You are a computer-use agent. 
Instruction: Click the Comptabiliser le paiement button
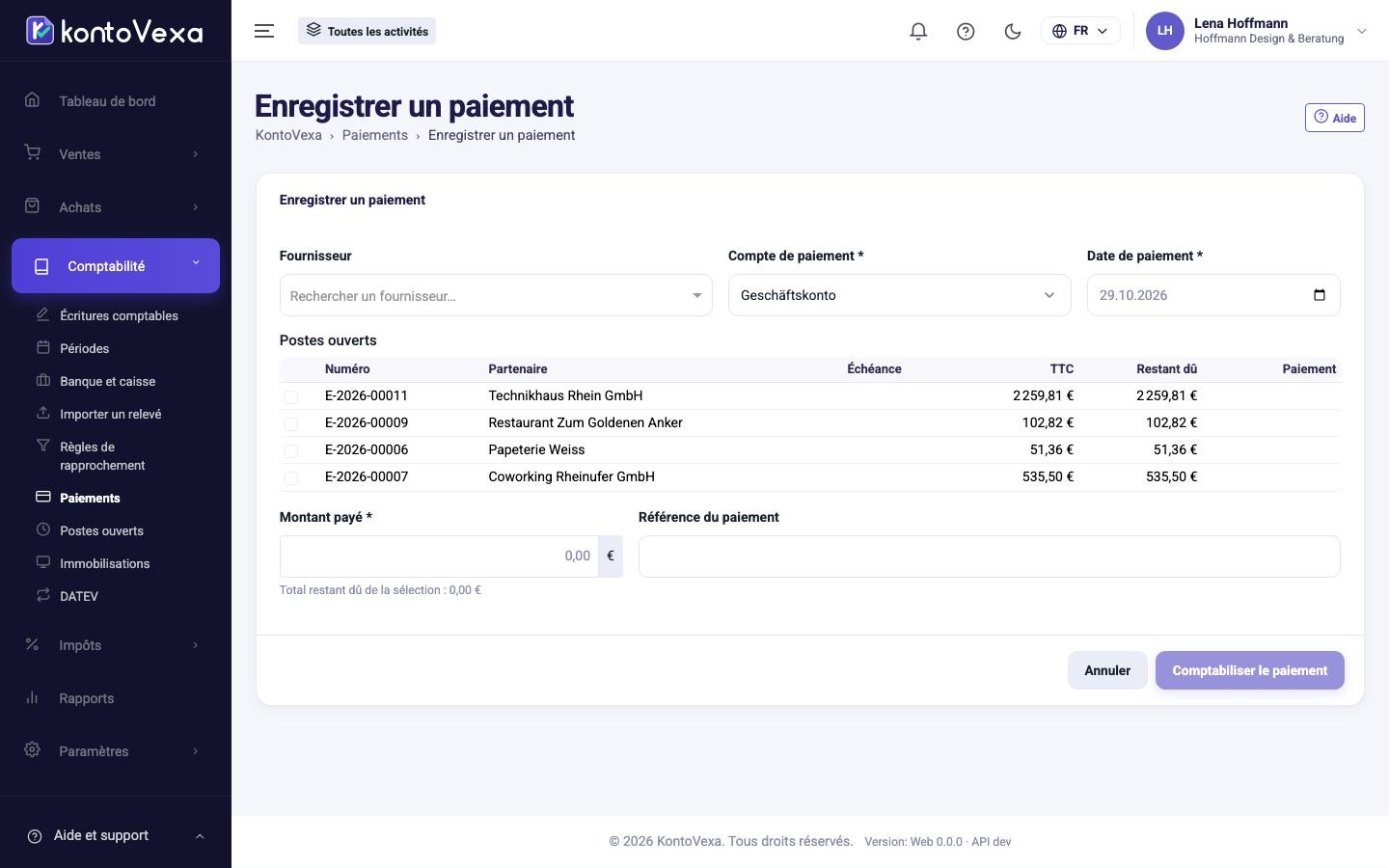pos(1249,670)
